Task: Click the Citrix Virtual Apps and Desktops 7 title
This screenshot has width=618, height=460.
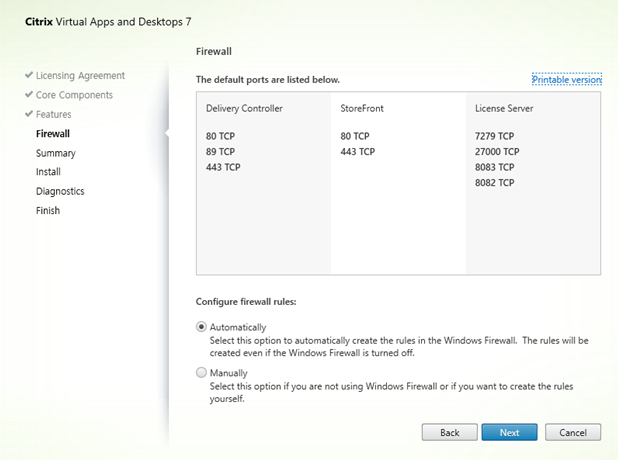Action: click(108, 22)
